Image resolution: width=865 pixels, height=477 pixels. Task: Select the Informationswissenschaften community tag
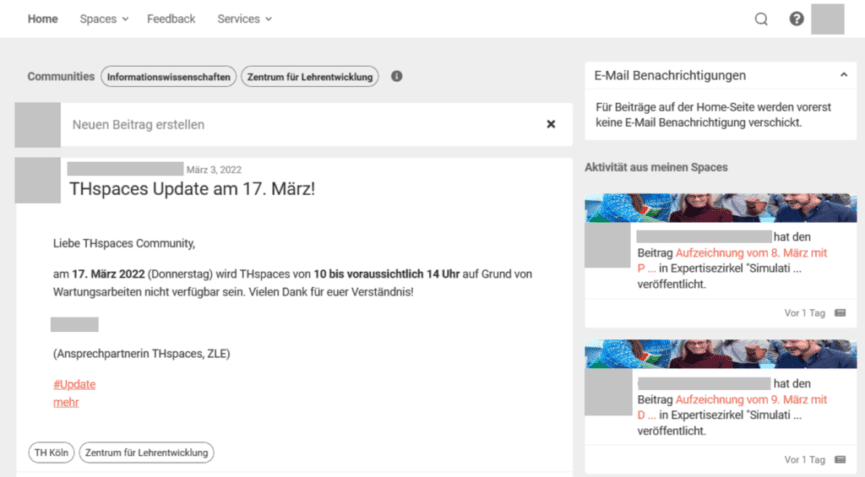click(168, 76)
